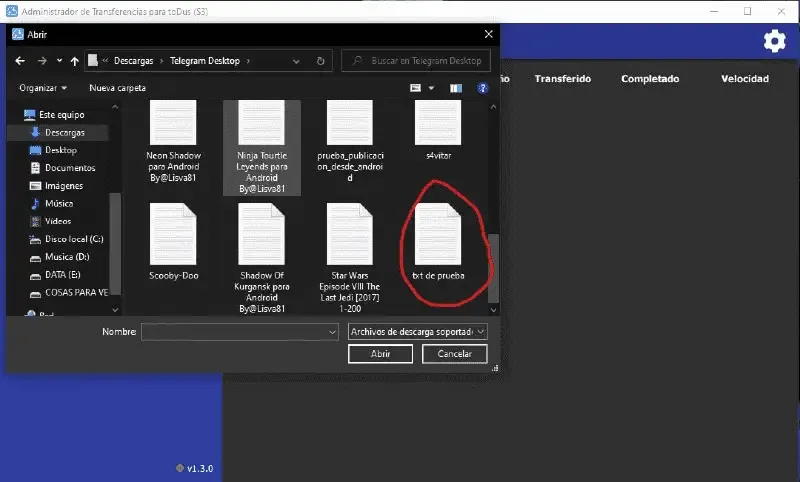800x482 pixels.
Task: Change the view layout icon
Action: (416, 88)
